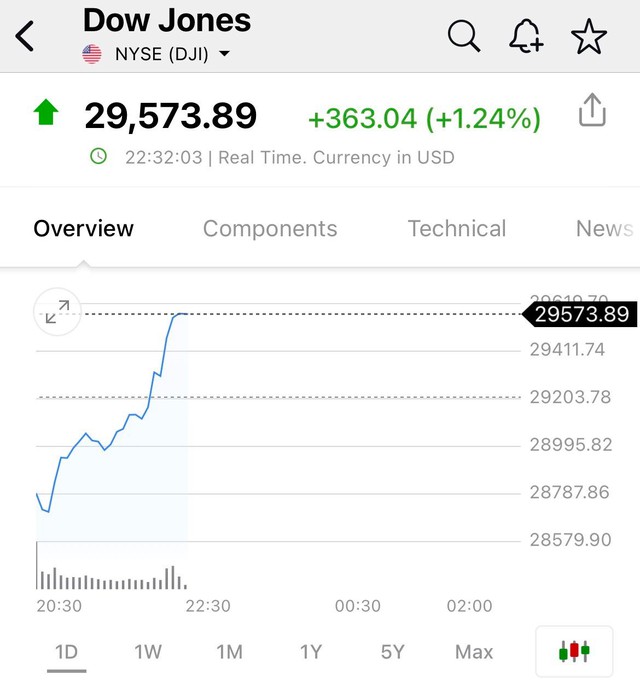Screen dimensions: 640x681
Task: Select the 1W chart range
Action: [x=148, y=652]
